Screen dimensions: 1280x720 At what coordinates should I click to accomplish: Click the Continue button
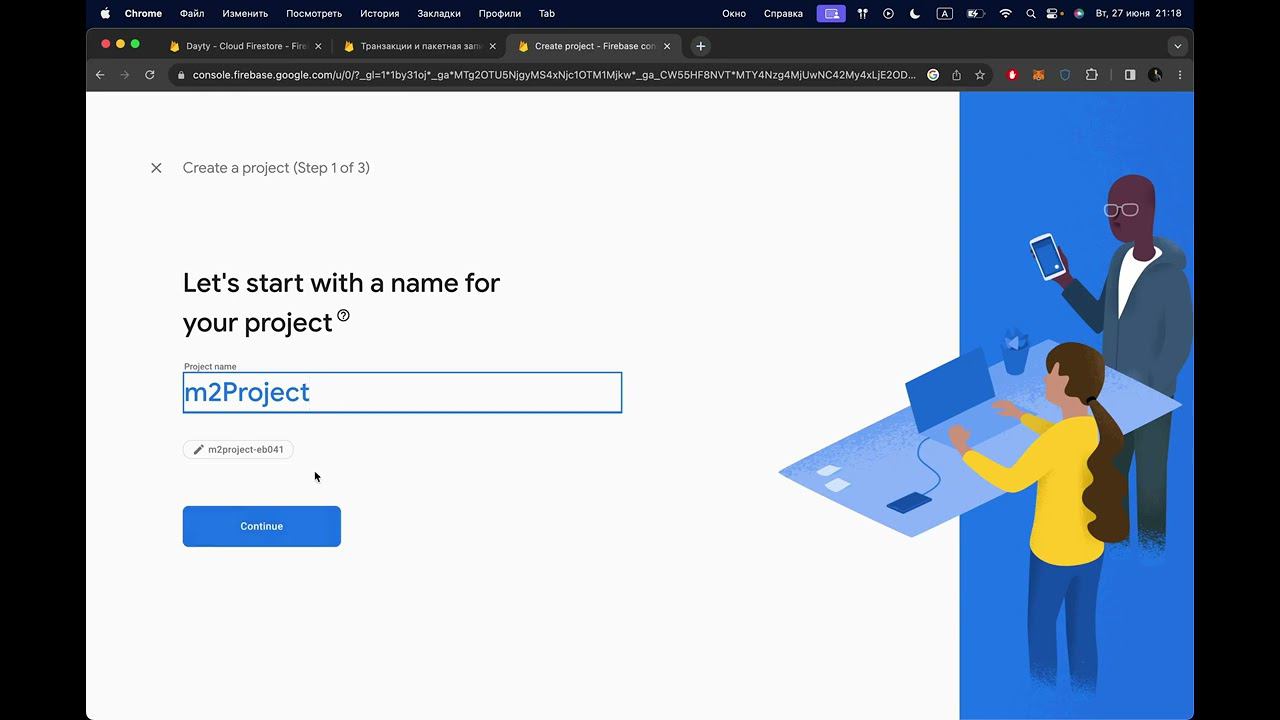(x=262, y=526)
